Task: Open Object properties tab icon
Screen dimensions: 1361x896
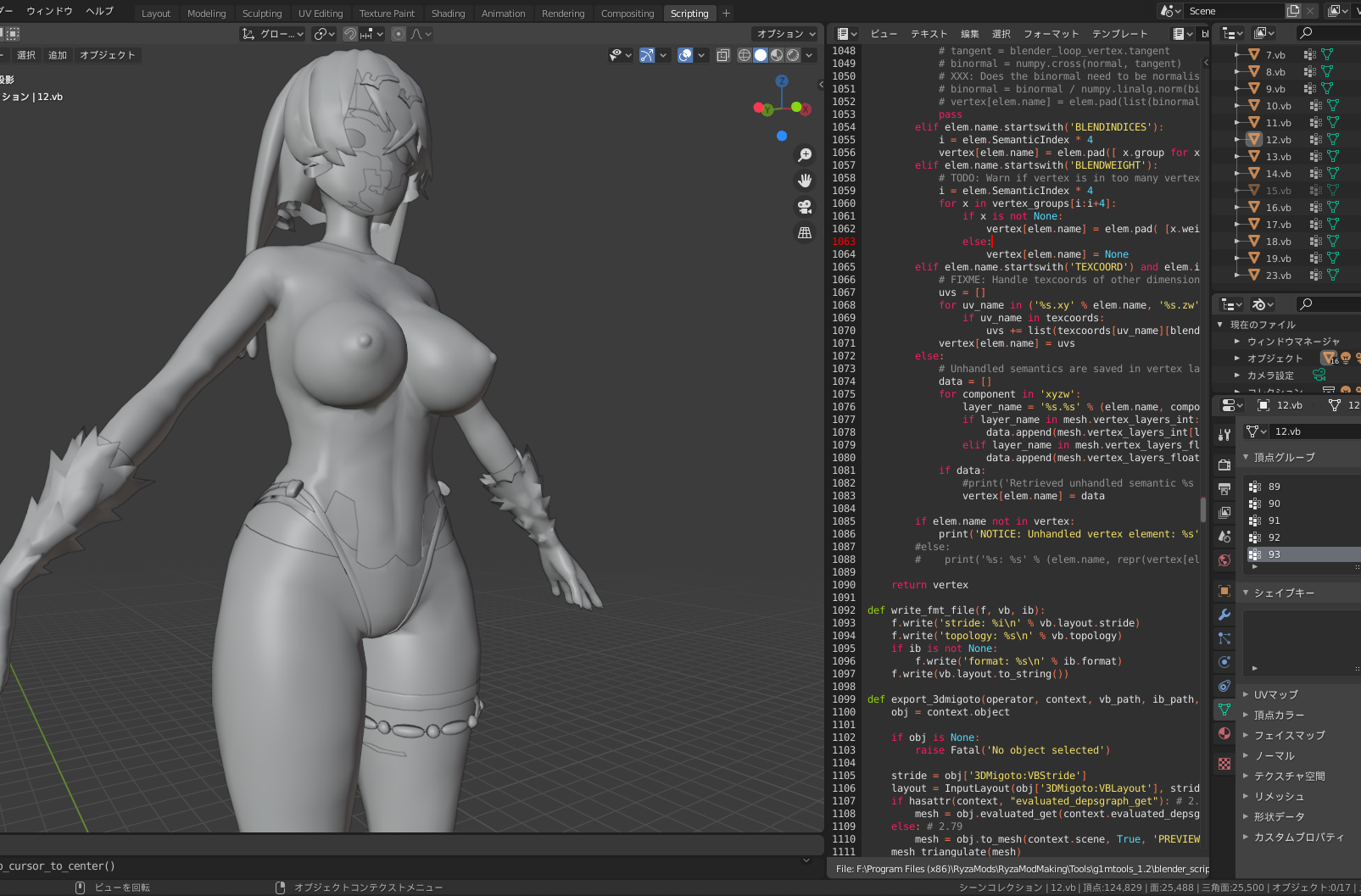Action: (x=1224, y=591)
